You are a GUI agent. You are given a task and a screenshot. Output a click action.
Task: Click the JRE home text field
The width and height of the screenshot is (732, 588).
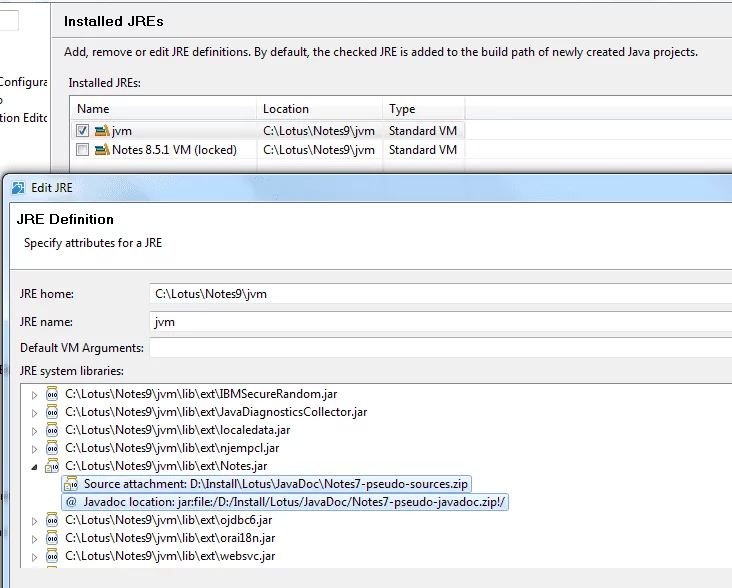[438, 294]
